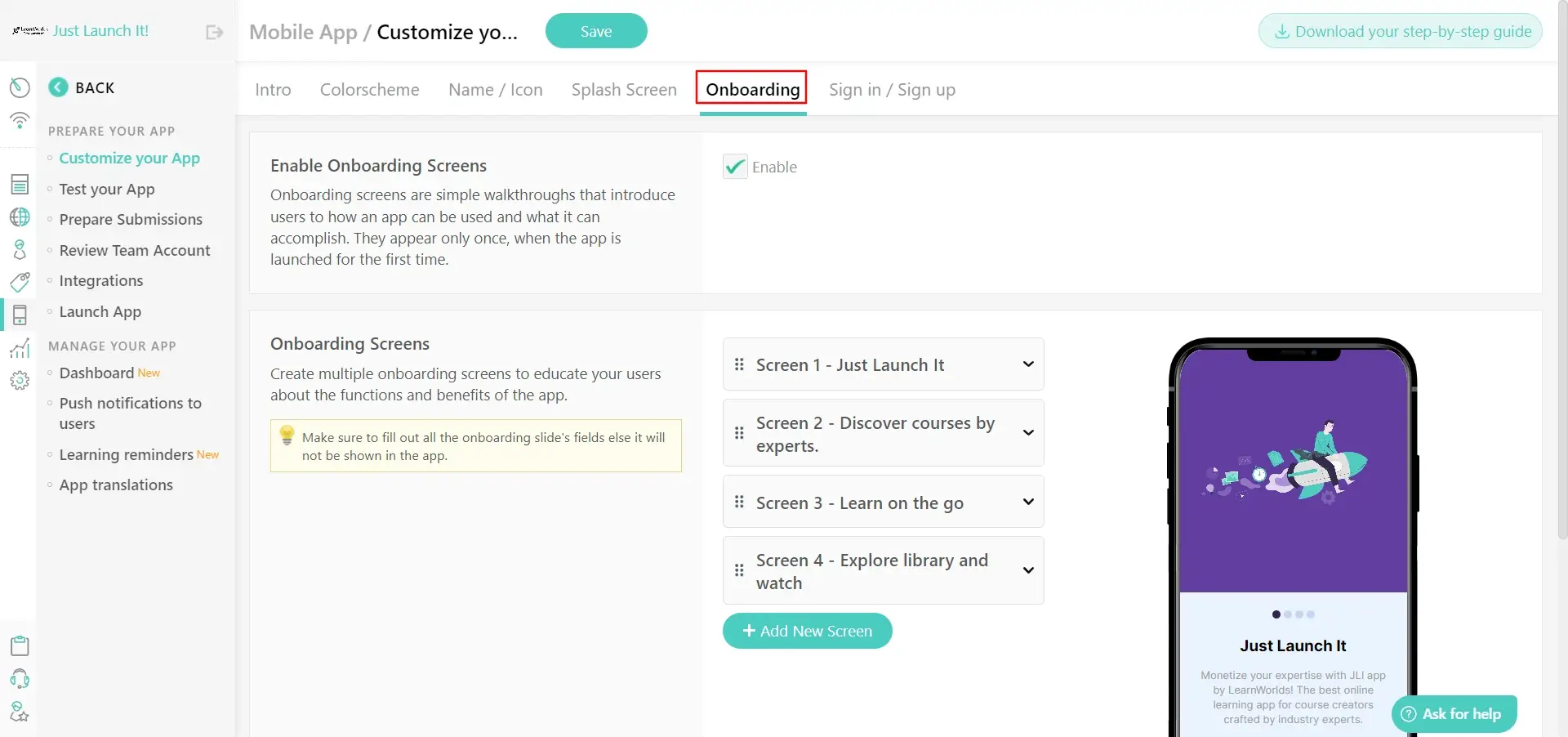The image size is (1568, 737).
Task: Open App translations menu item
Action: [116, 485]
